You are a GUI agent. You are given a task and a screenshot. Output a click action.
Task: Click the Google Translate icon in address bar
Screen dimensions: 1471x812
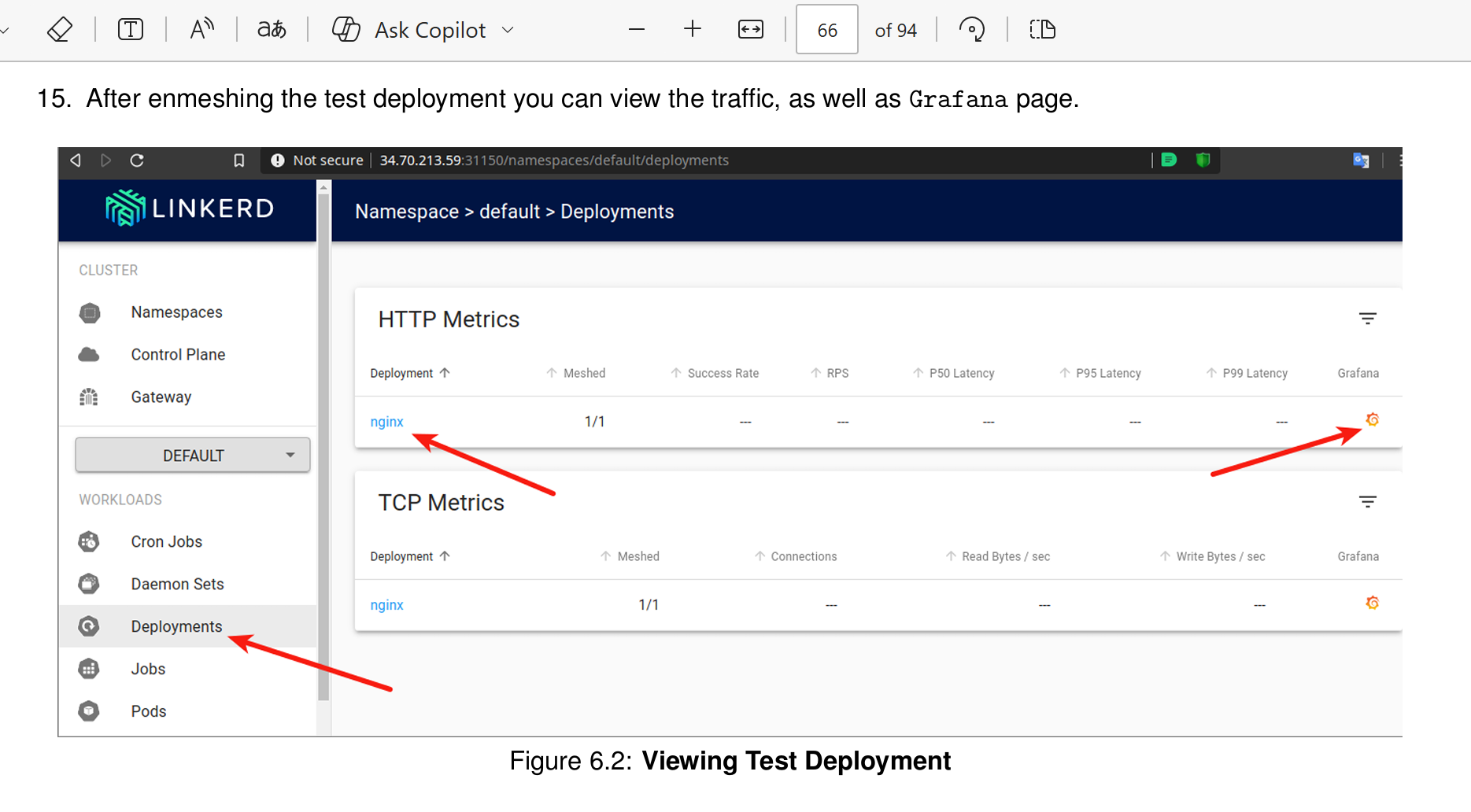pos(1361,161)
